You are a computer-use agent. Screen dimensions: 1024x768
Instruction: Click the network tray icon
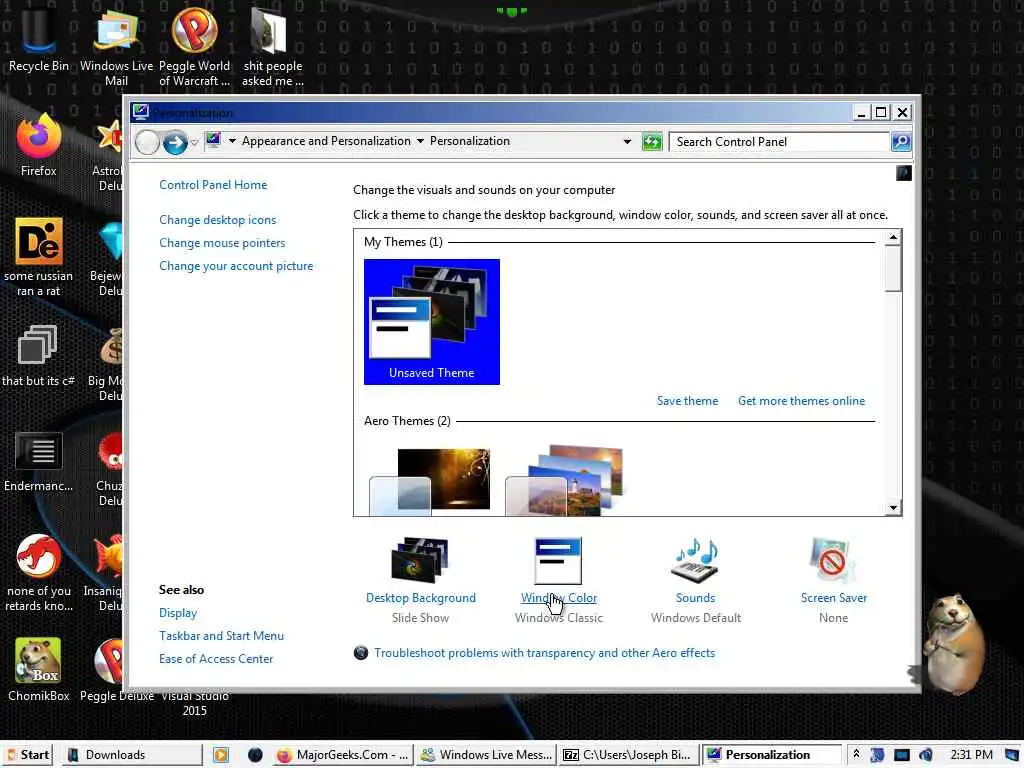coord(901,755)
